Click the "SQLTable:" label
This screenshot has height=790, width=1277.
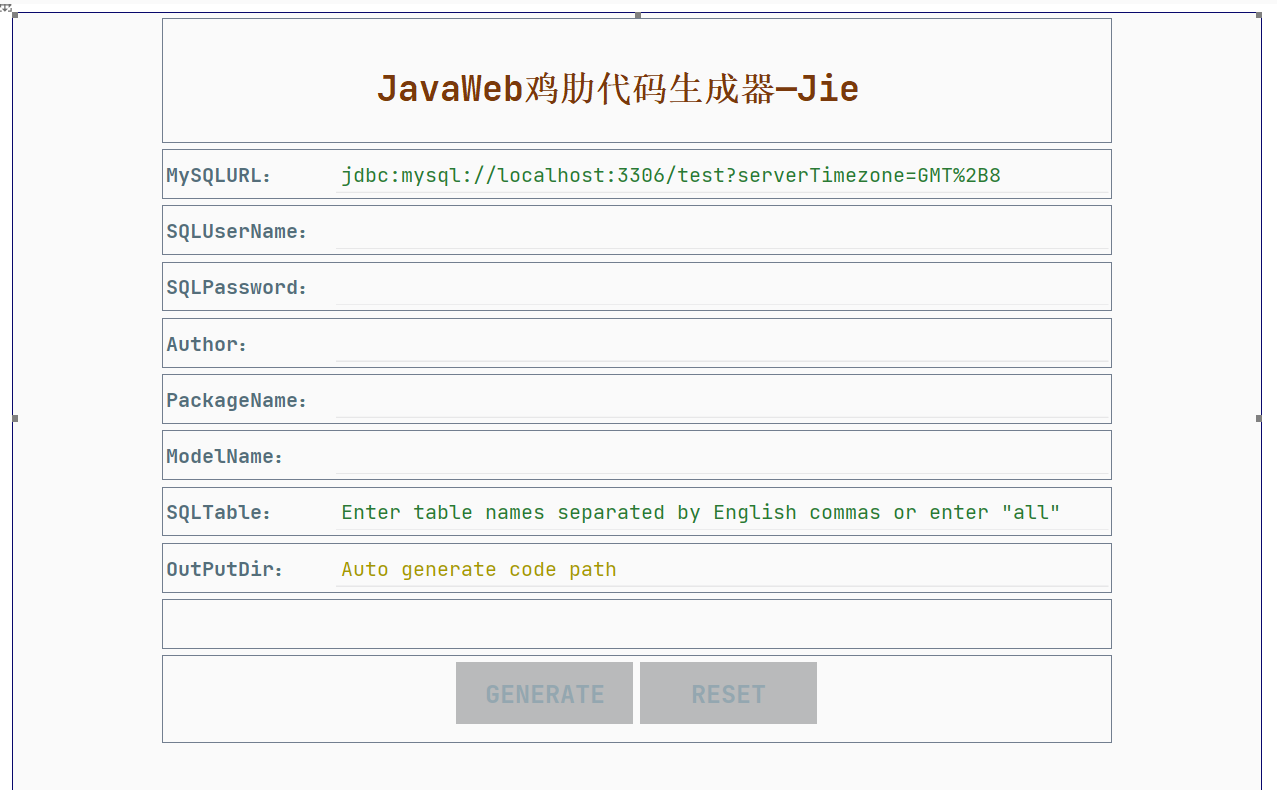pyautogui.click(x=218, y=513)
